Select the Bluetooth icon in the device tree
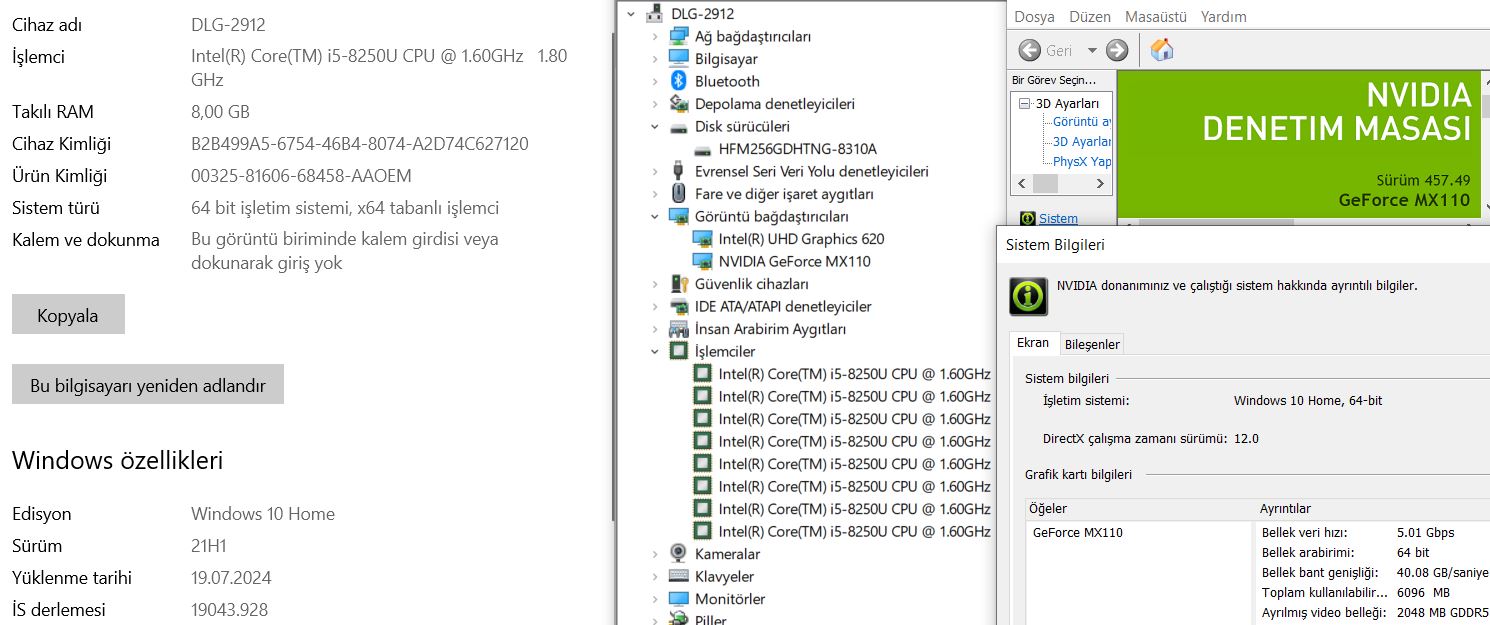Viewport: 1490px width, 625px height. coord(679,81)
